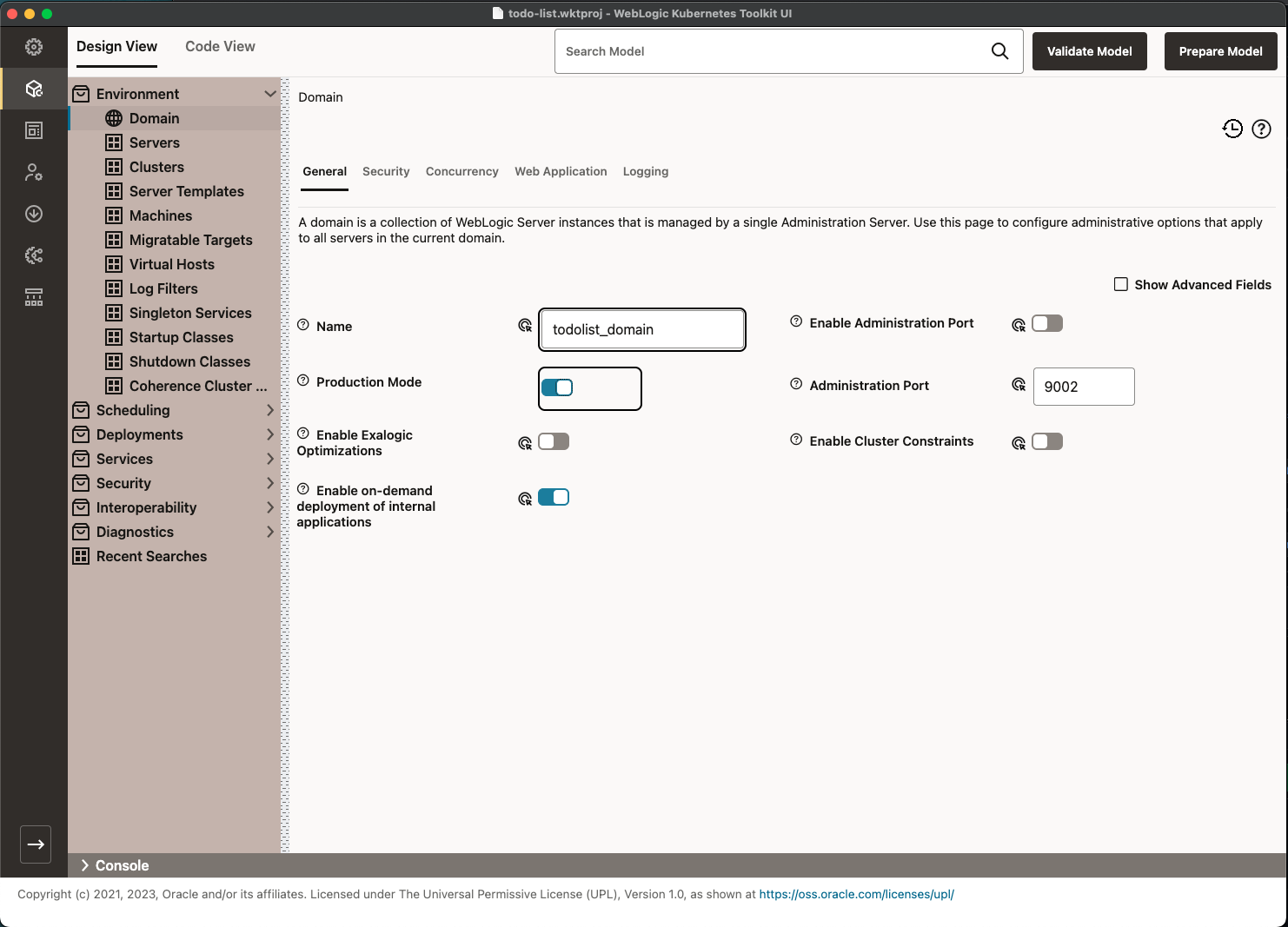Open Recent Searches in the tree

pyautogui.click(x=174, y=556)
